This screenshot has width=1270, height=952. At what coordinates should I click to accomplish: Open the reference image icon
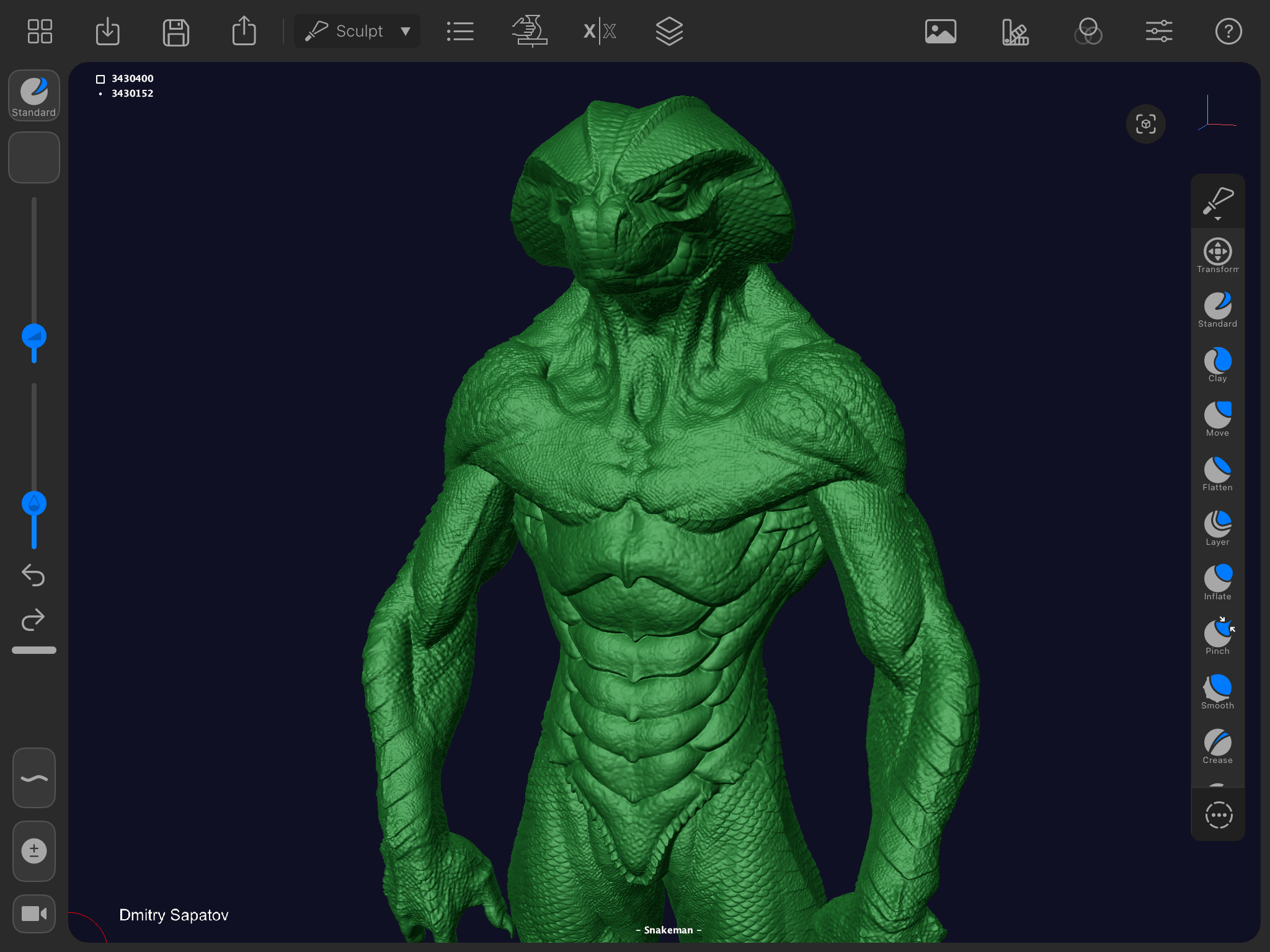(x=941, y=31)
